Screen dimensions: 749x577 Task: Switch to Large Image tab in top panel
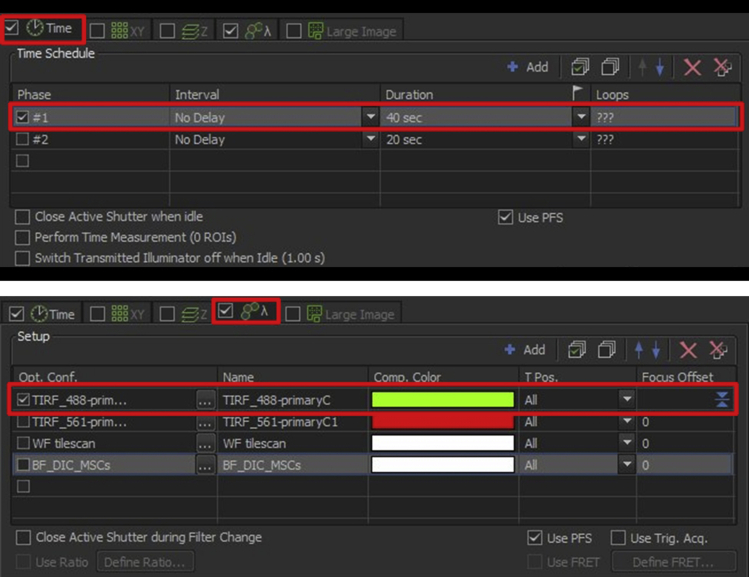pos(346,31)
